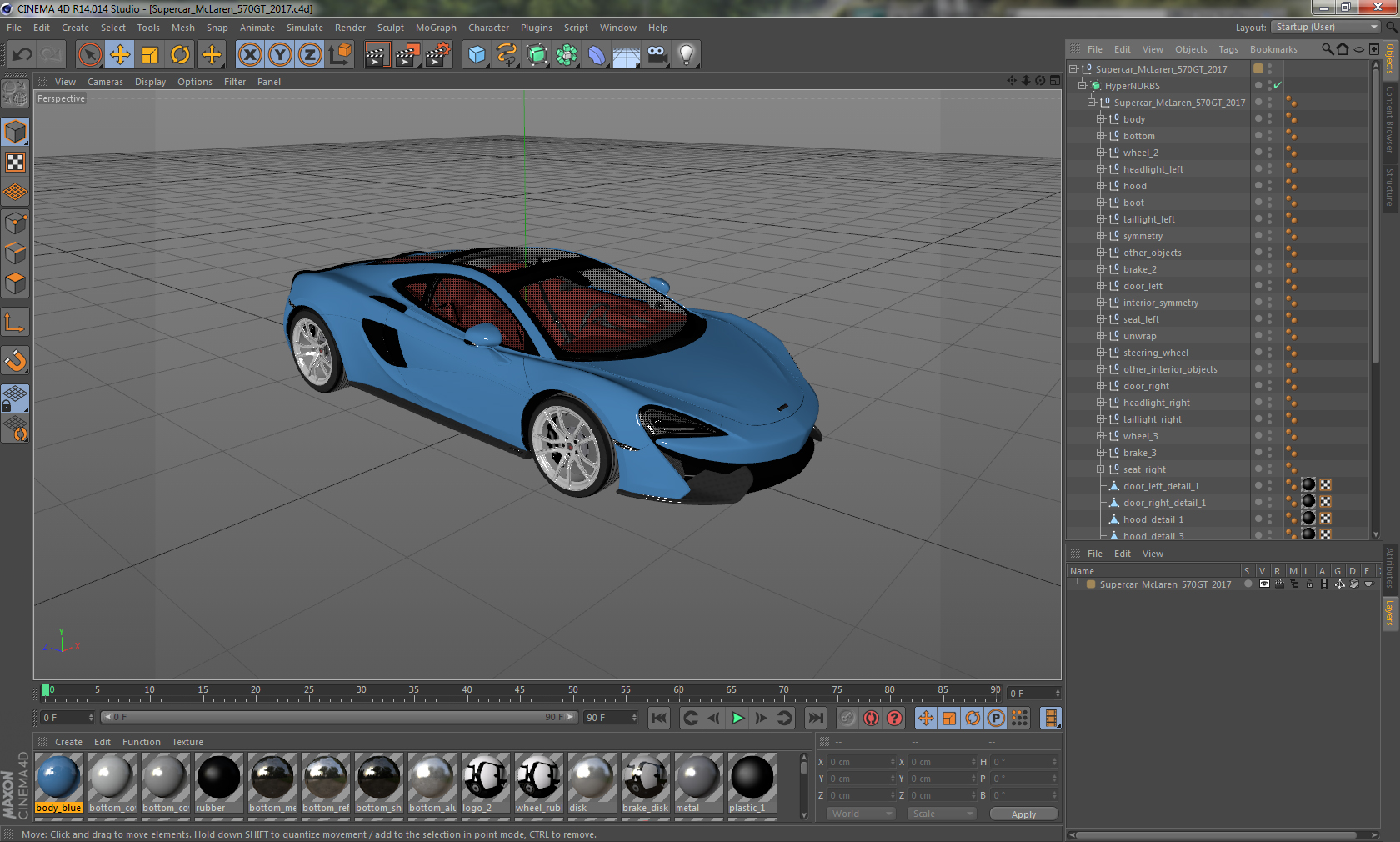Open the Character menu
Viewport: 1400px width, 842px height.
[488, 28]
